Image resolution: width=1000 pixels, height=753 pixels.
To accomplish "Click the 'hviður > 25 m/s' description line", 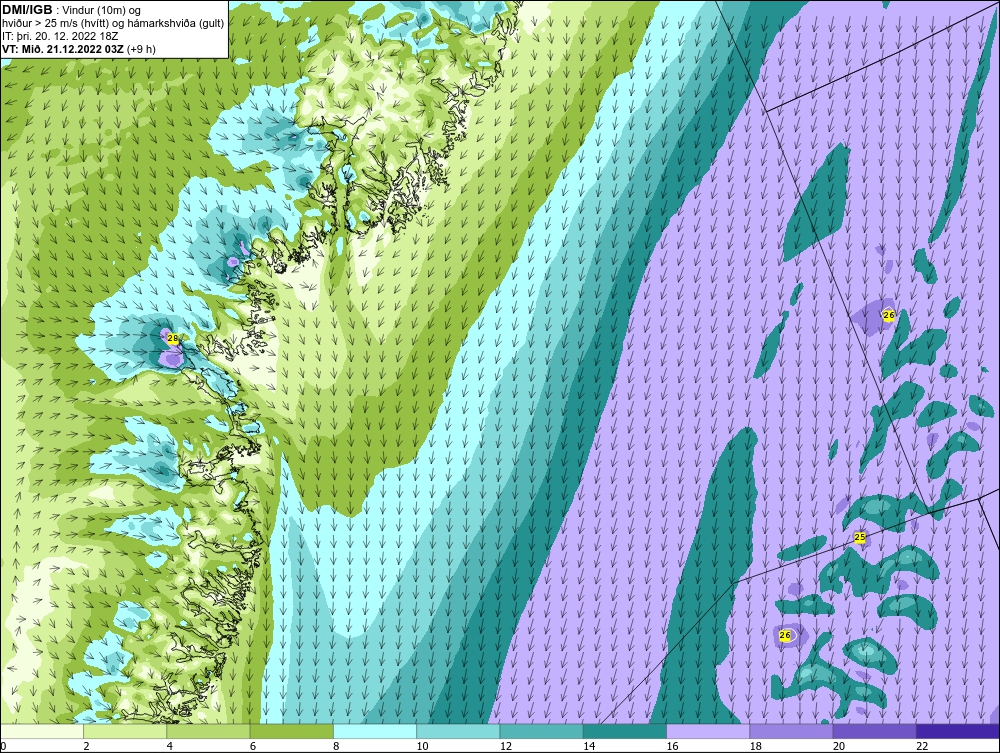I will click(x=114, y=23).
